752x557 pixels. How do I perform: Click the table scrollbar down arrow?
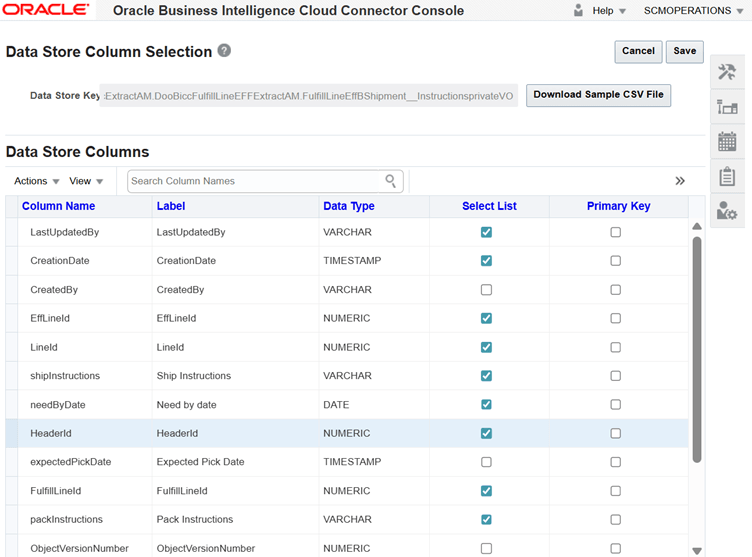[x=697, y=551]
